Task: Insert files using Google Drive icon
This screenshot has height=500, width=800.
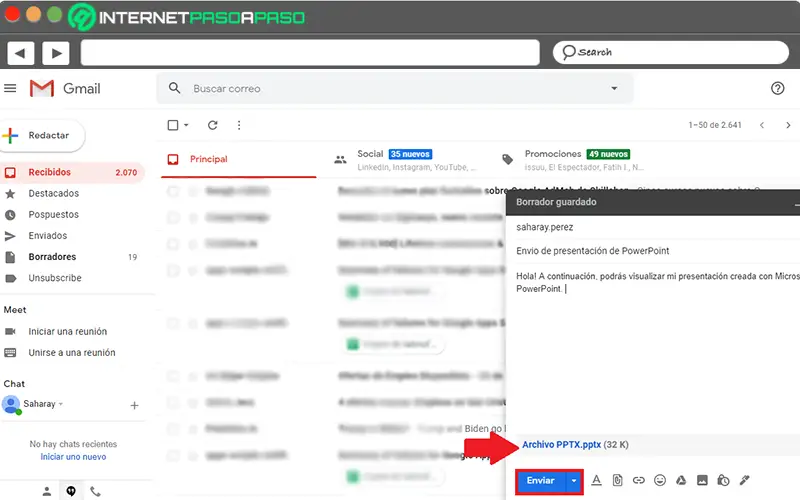Action: pyautogui.click(x=681, y=480)
